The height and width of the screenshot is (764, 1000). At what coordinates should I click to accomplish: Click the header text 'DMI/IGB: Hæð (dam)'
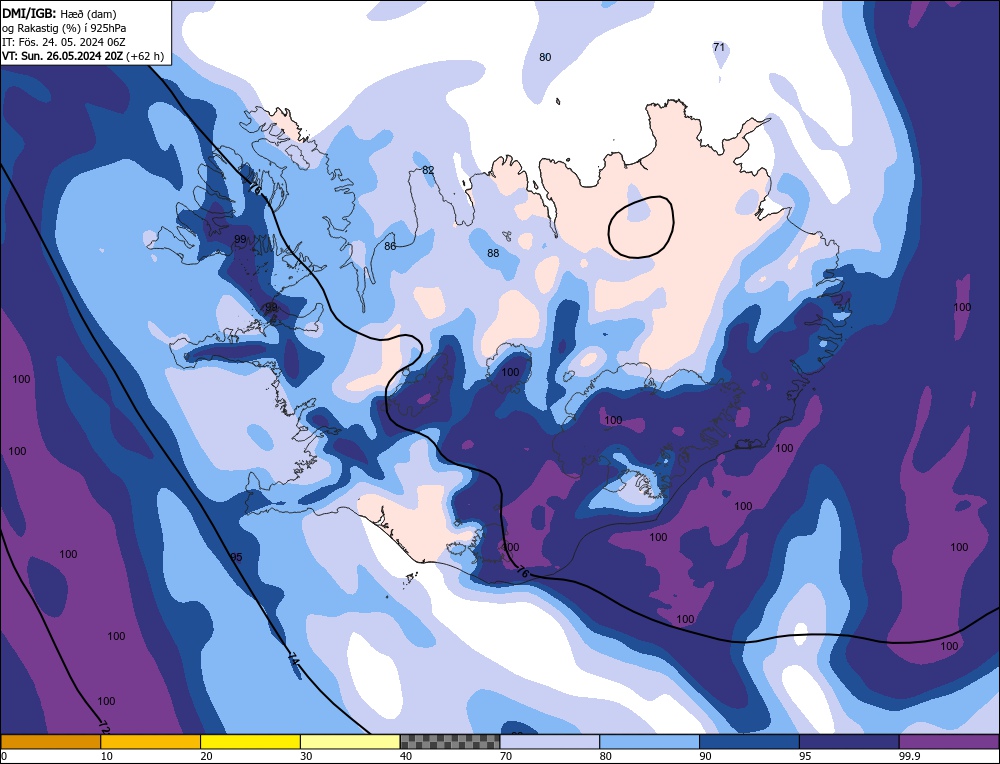pos(59,13)
